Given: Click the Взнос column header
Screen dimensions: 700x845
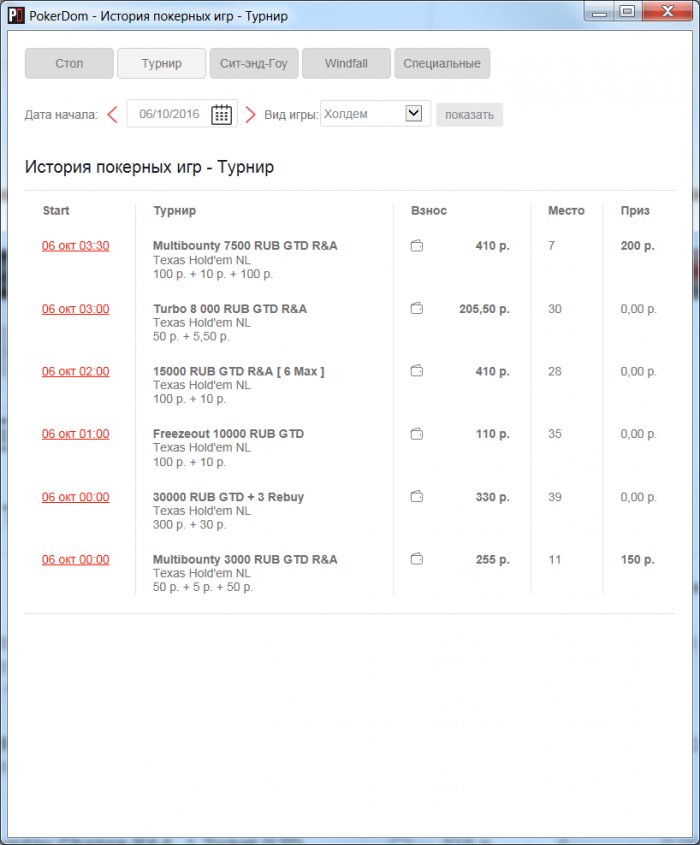Looking at the screenshot, I should pos(428,211).
